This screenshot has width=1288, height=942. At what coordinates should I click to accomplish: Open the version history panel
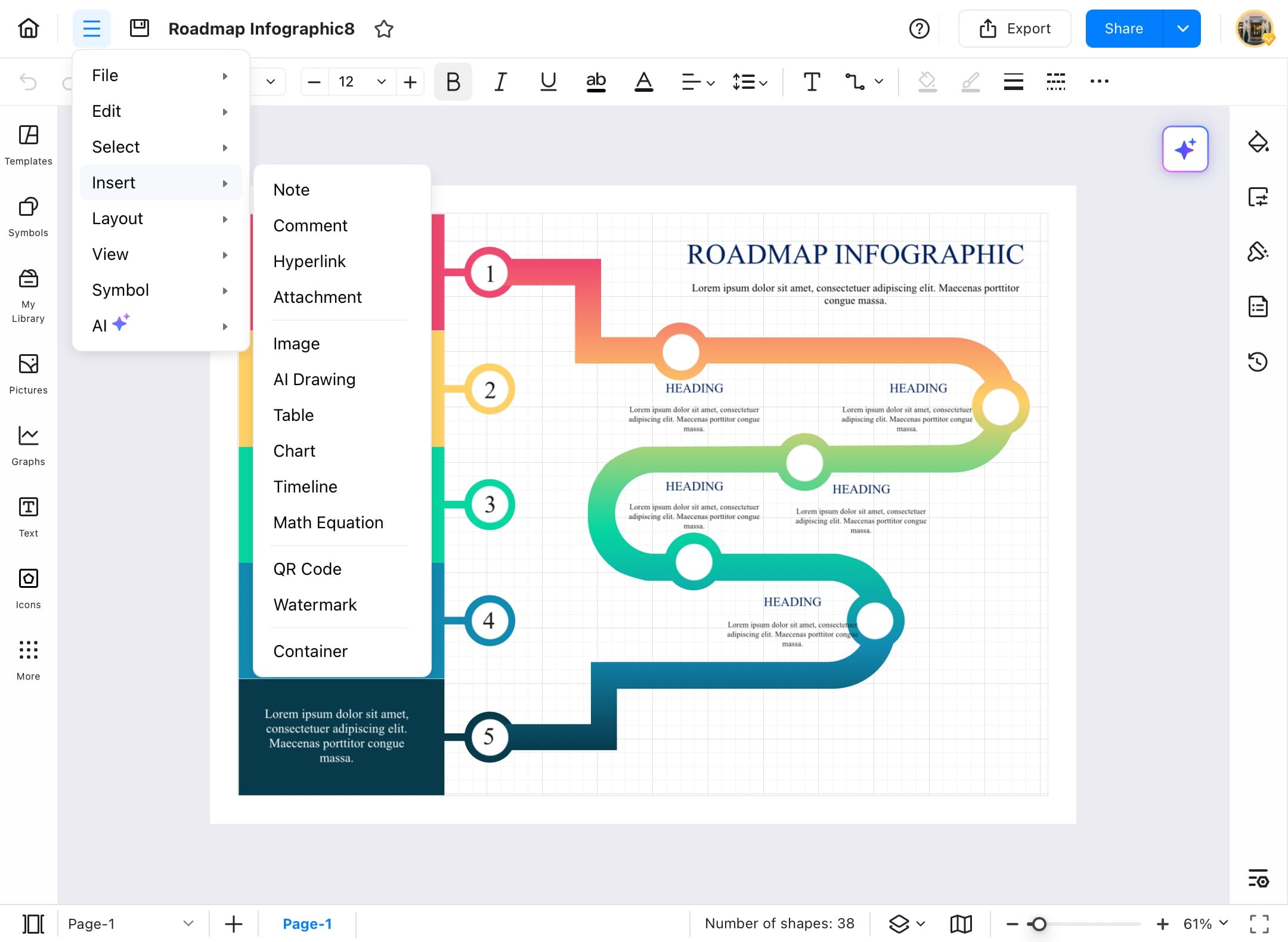point(1258,362)
